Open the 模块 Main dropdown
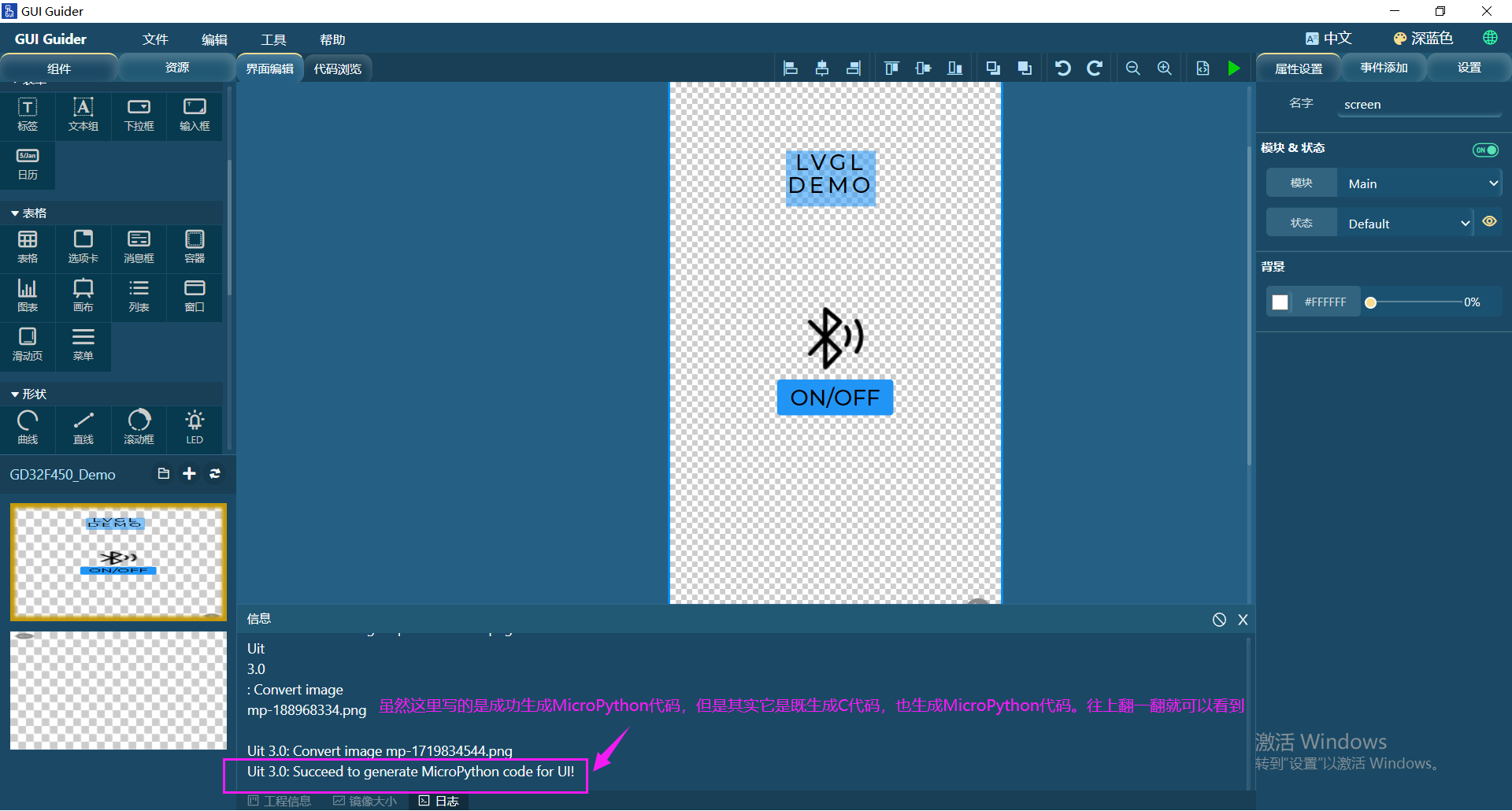 click(1420, 183)
